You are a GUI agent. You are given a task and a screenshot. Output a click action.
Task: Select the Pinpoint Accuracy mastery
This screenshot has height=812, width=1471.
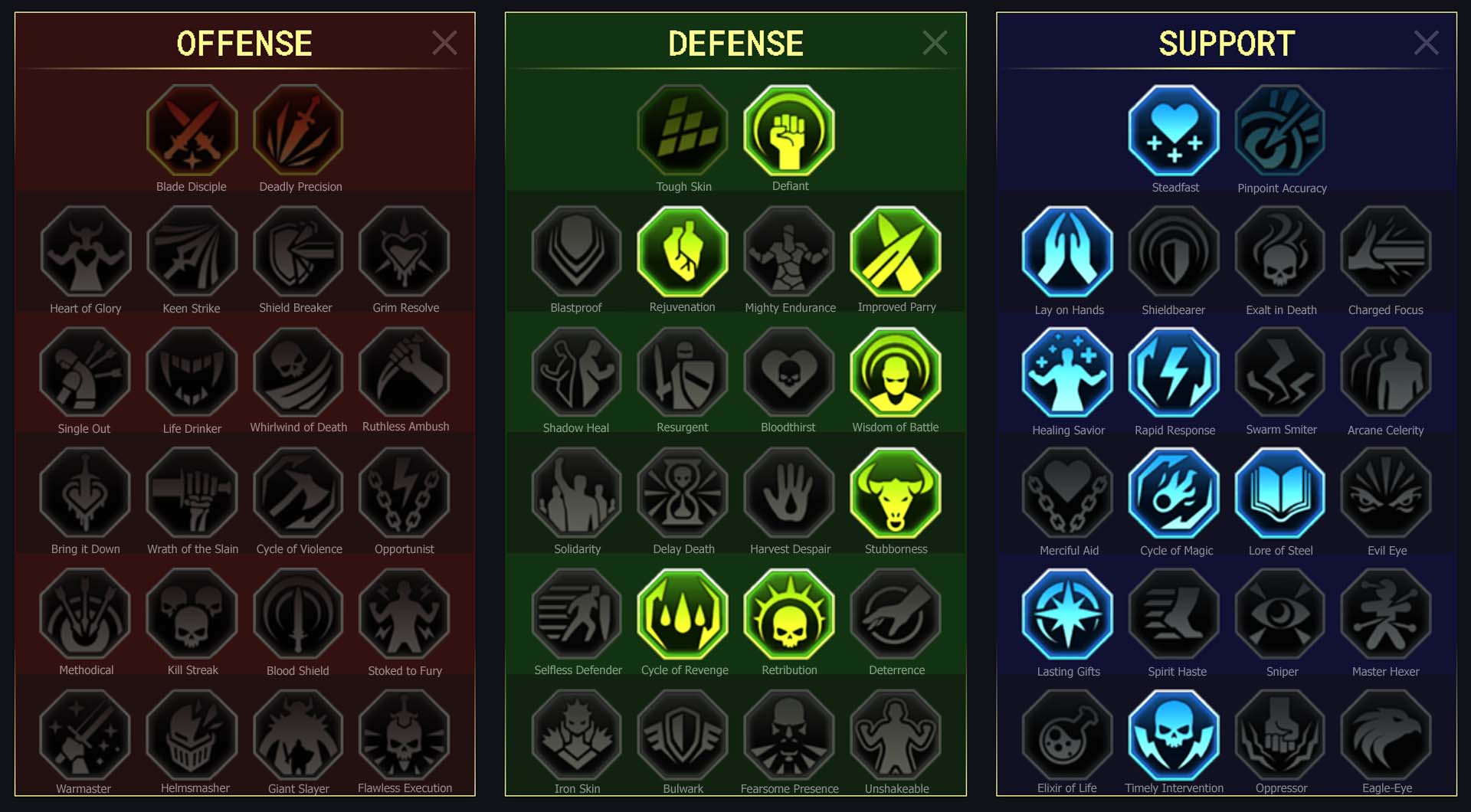(x=1280, y=130)
